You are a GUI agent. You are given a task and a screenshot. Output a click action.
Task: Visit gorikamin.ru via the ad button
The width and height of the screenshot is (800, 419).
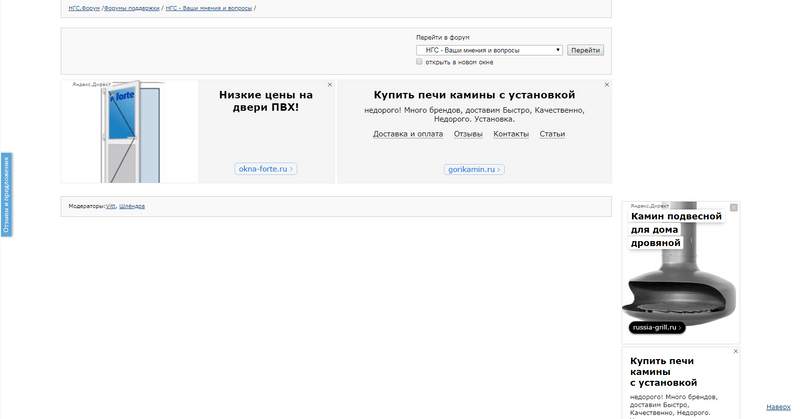coord(473,170)
